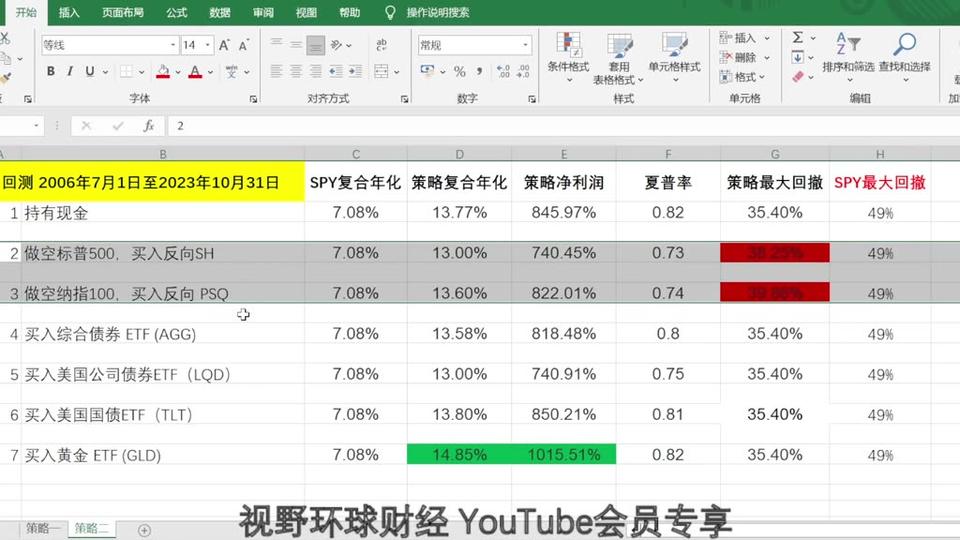Viewport: 960px width, 540px height.
Task: Open 单元格样式 cell styles
Action: tap(674, 57)
